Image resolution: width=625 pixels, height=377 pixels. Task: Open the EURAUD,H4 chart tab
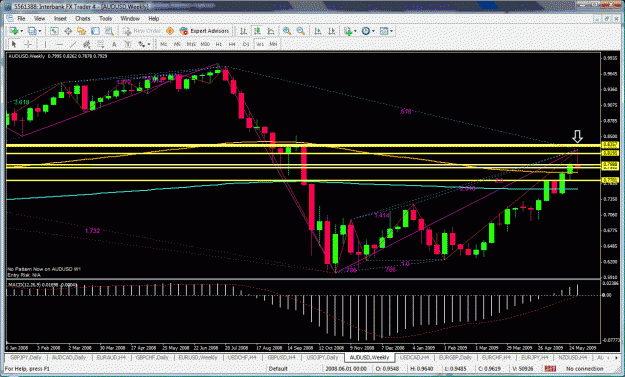pos(112,357)
